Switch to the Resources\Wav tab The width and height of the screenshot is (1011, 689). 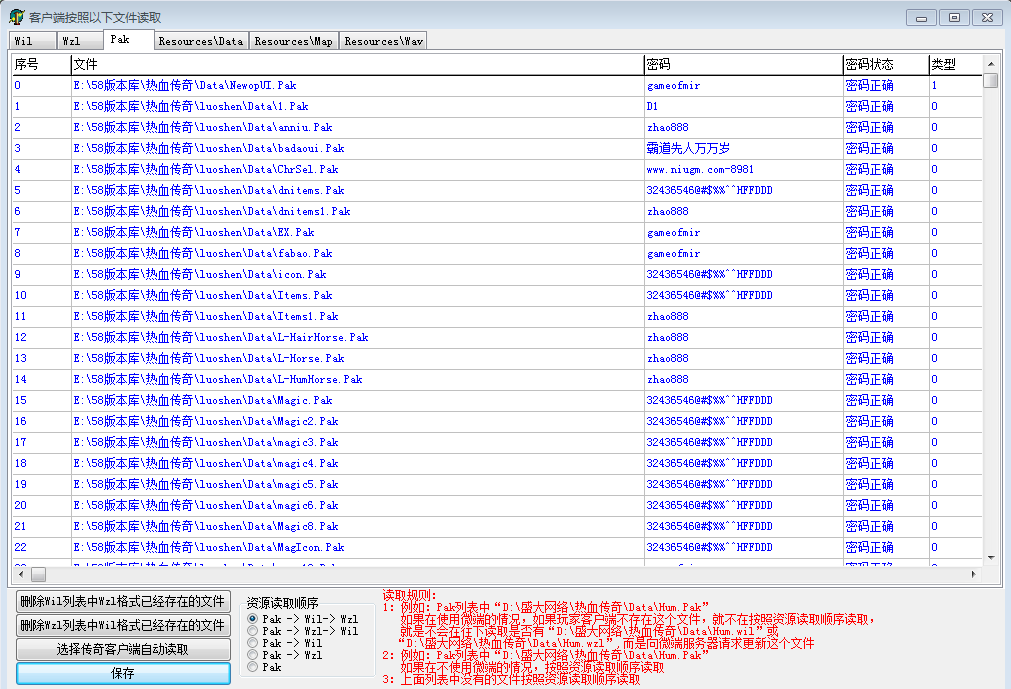[x=384, y=41]
